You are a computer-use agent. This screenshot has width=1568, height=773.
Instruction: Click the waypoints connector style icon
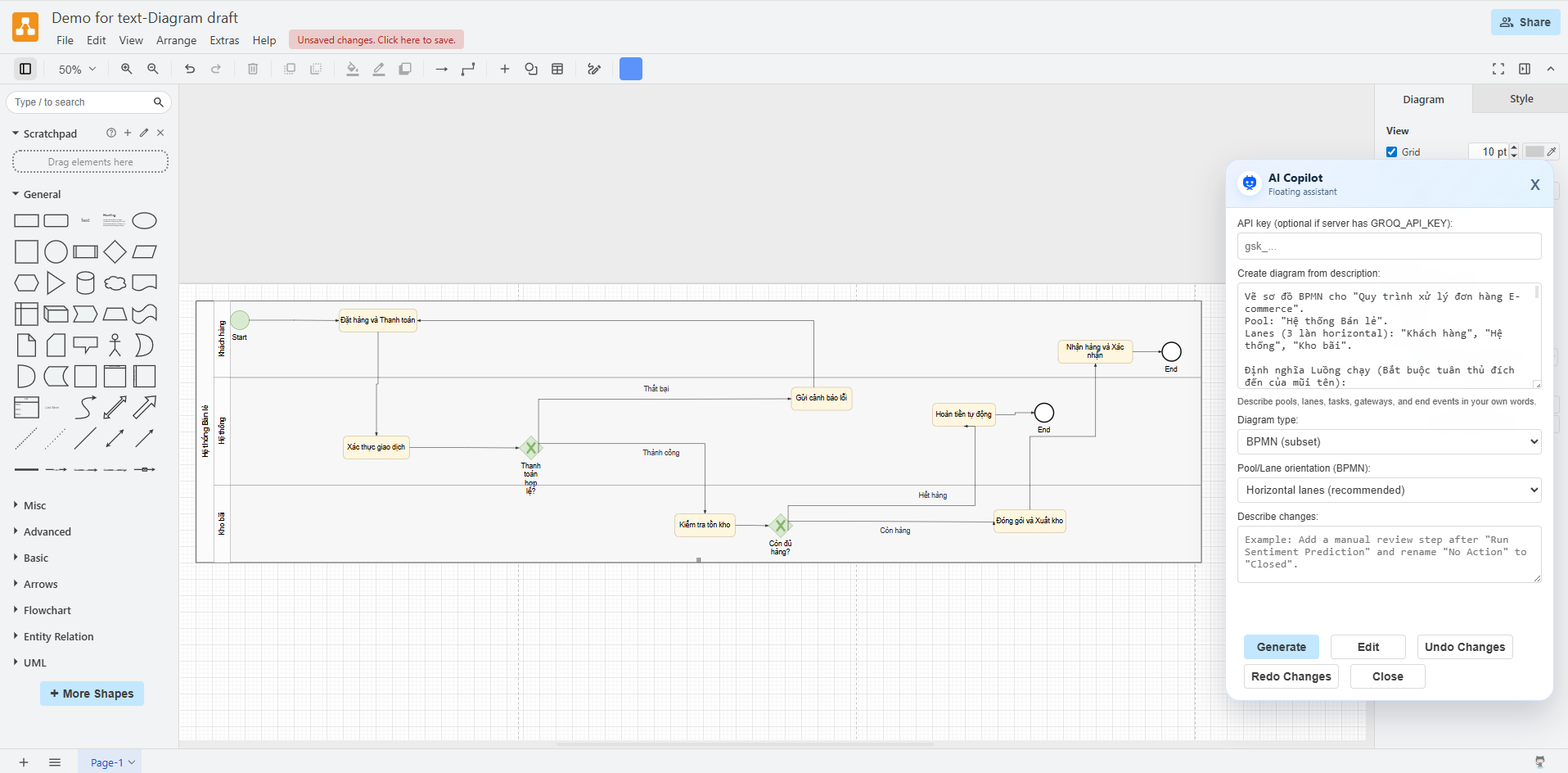pos(468,70)
